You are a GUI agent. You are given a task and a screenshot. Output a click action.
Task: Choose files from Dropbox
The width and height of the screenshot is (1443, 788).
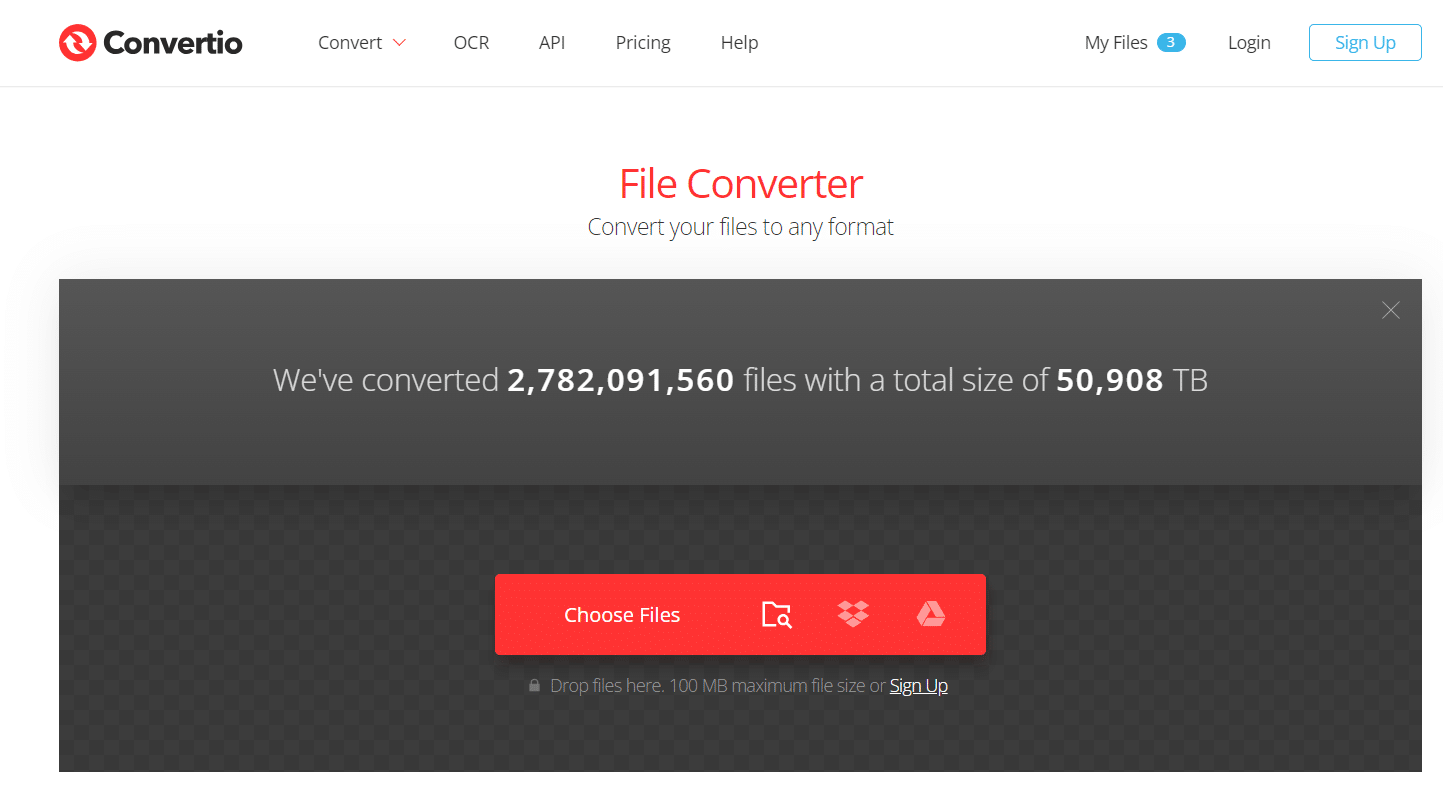tap(853, 614)
